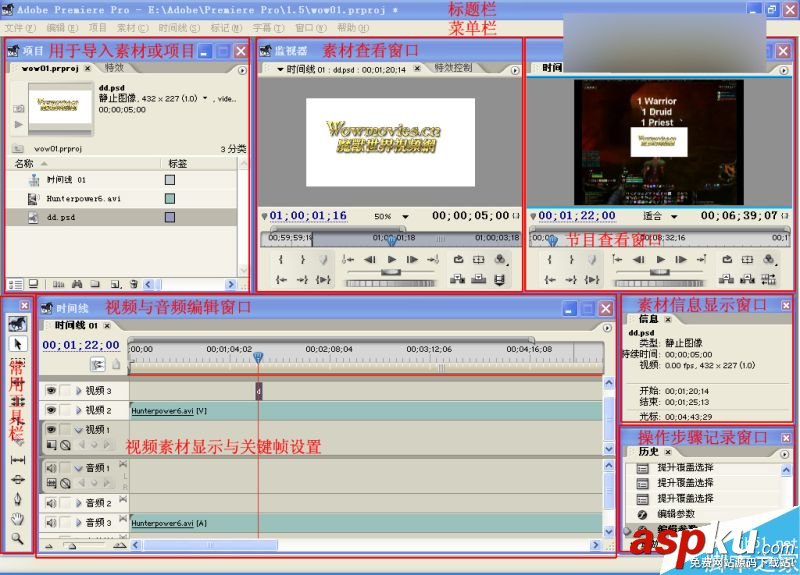
Task: Click the label swatch for dd.psd
Action: pyautogui.click(x=170, y=217)
